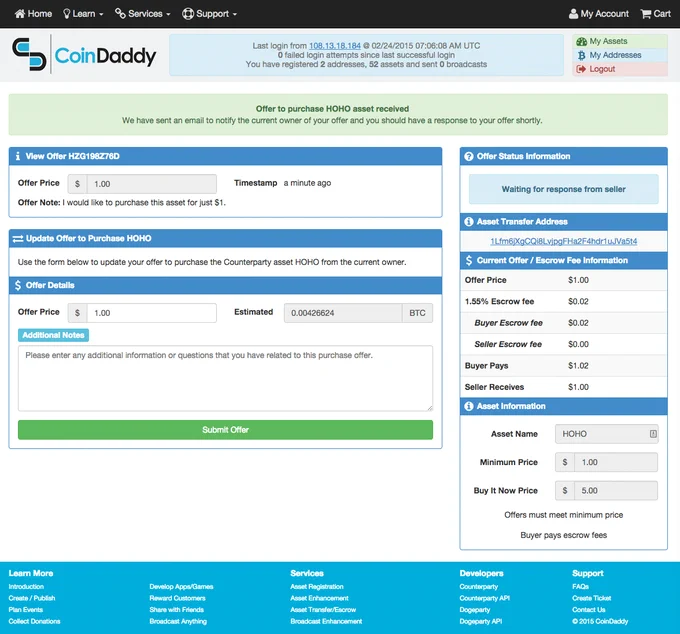Click the Seller Receives $1.00 value
This screenshot has height=634, width=680.
[579, 387]
